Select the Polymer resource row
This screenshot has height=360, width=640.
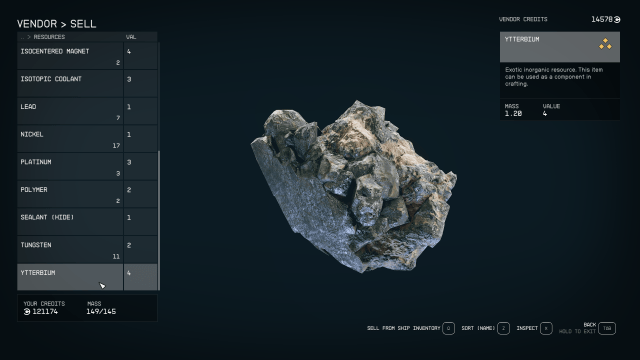(87, 194)
